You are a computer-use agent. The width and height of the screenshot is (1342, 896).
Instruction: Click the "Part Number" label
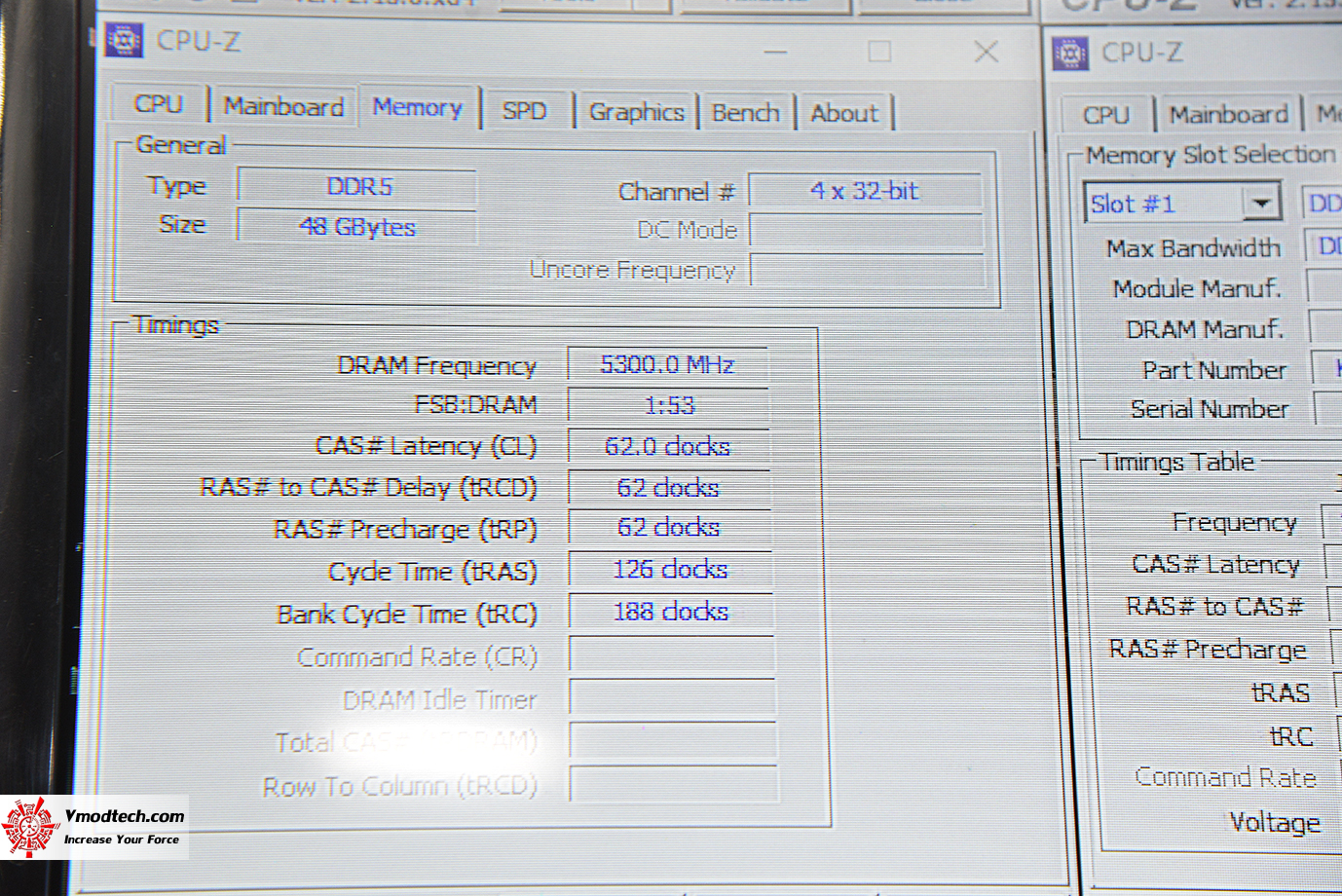[x=1215, y=370]
